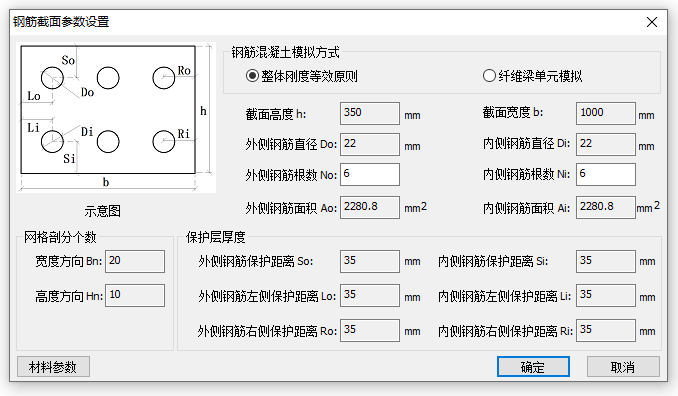Image resolution: width=678 pixels, height=396 pixels.
Task: Focus the 外侧钢筋直径 Do field
Action: (370, 144)
